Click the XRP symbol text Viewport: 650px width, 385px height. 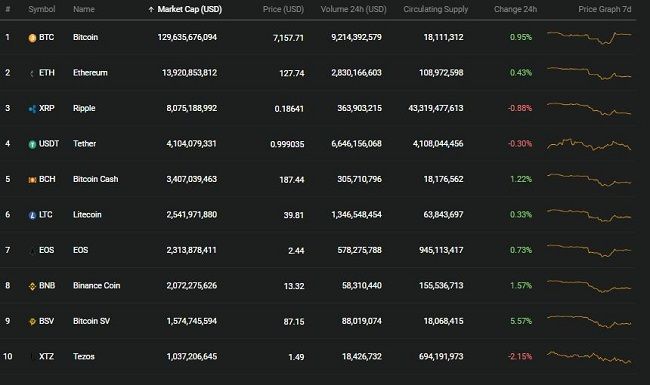coord(46,108)
